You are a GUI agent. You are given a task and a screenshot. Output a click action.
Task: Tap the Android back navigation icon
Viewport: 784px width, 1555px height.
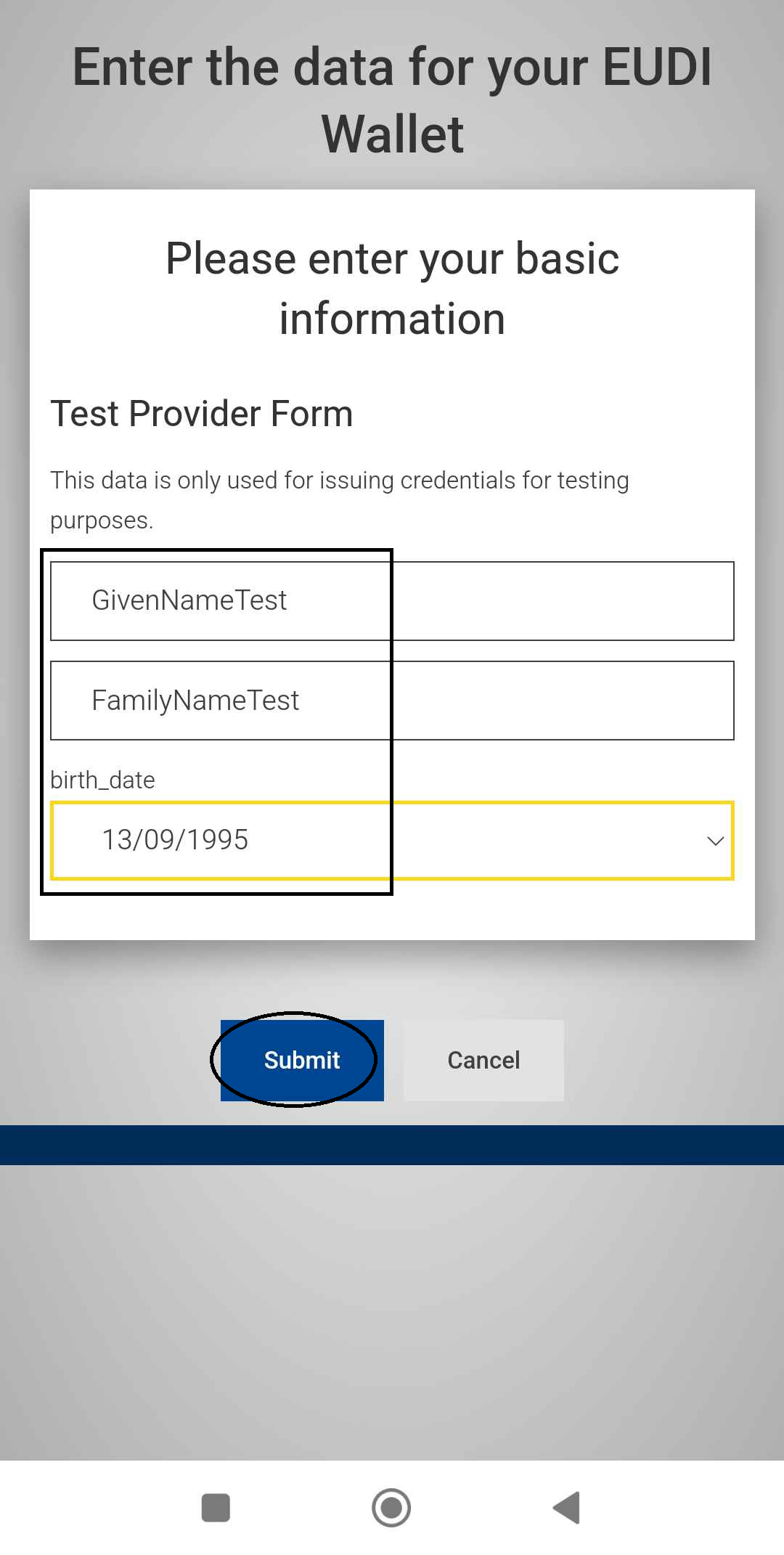(x=567, y=1508)
